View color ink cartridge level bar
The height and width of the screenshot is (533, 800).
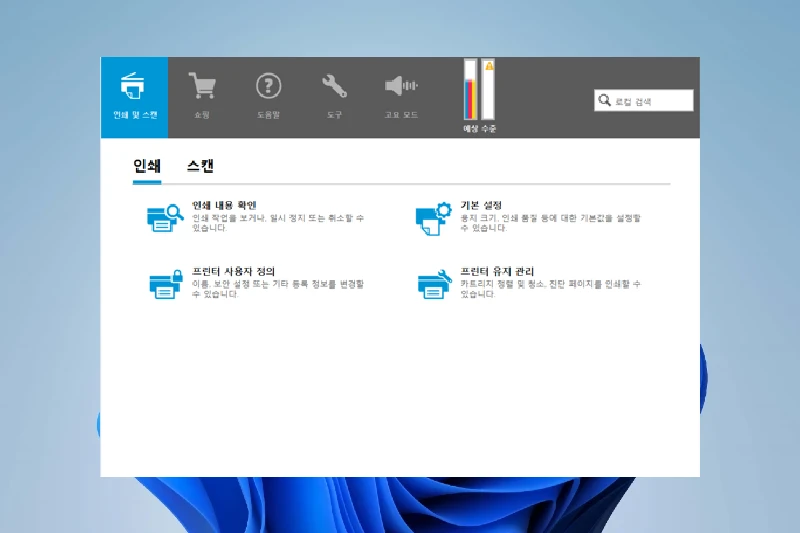tap(470, 89)
